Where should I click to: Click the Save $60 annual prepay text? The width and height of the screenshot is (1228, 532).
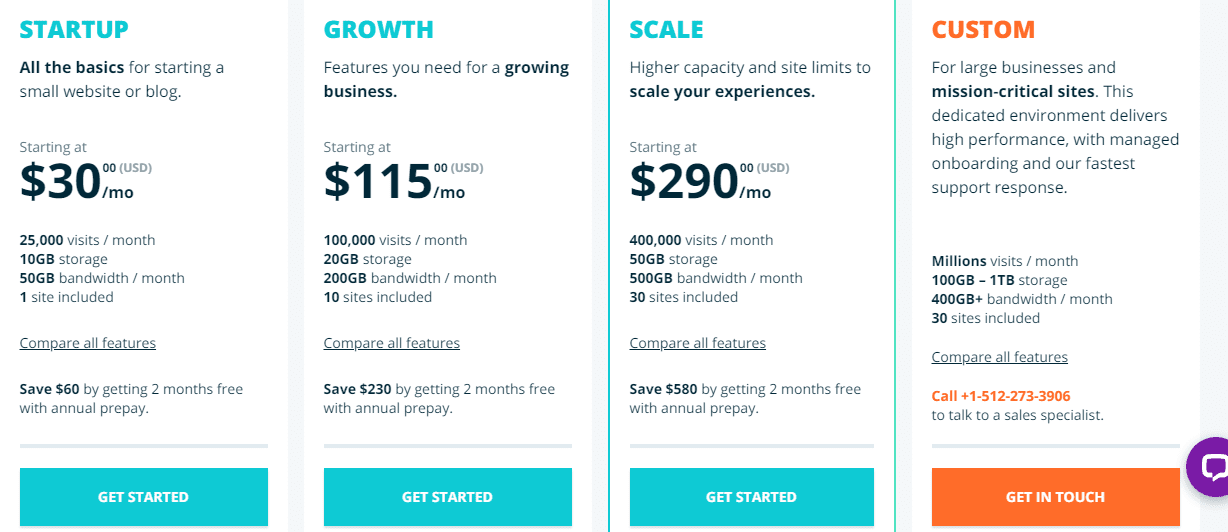point(132,398)
